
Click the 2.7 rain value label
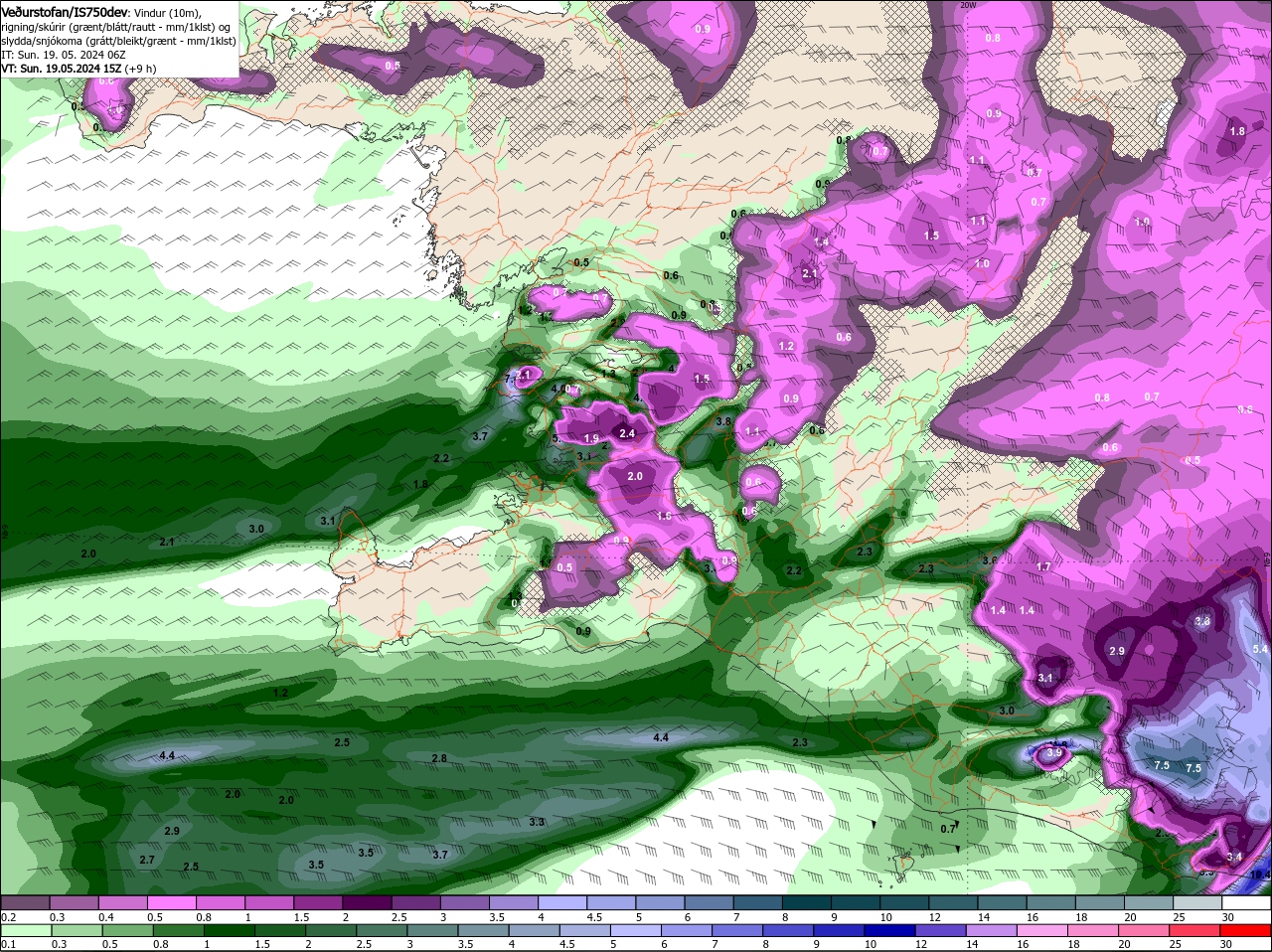tap(147, 860)
